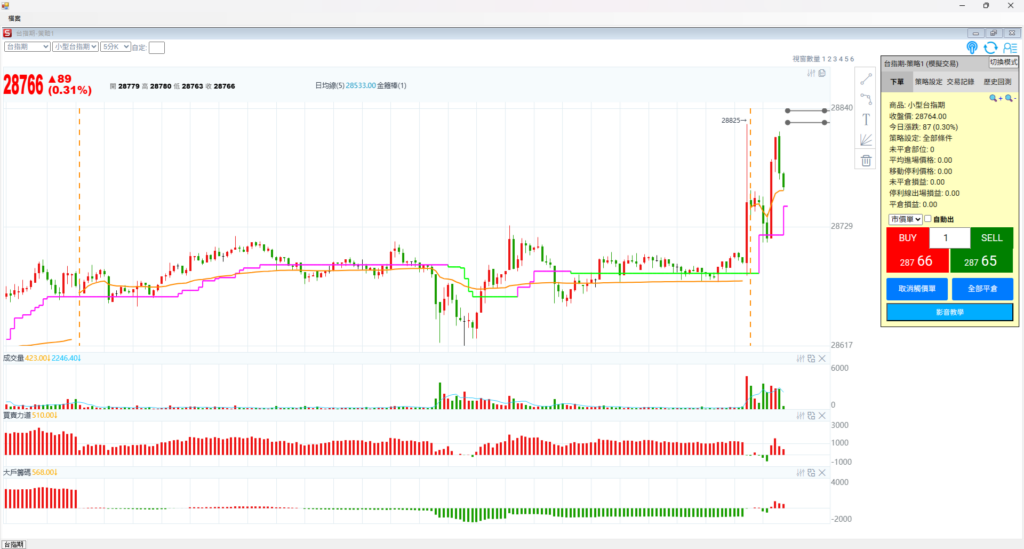
Task: Open the 檔案 menu
Action: coord(15,19)
